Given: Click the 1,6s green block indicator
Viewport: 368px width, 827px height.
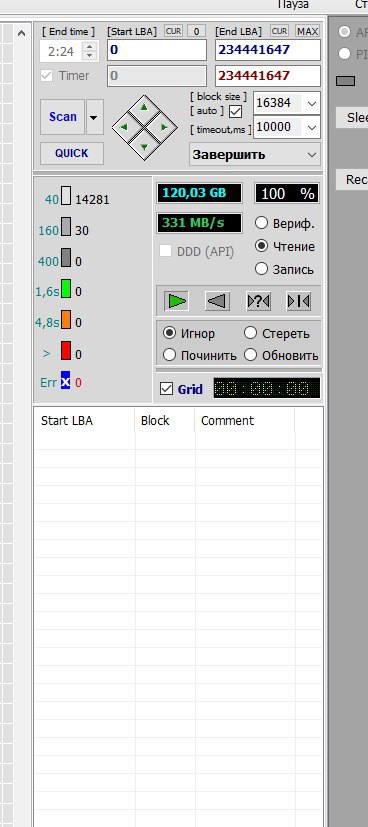Looking at the screenshot, I should [66, 288].
